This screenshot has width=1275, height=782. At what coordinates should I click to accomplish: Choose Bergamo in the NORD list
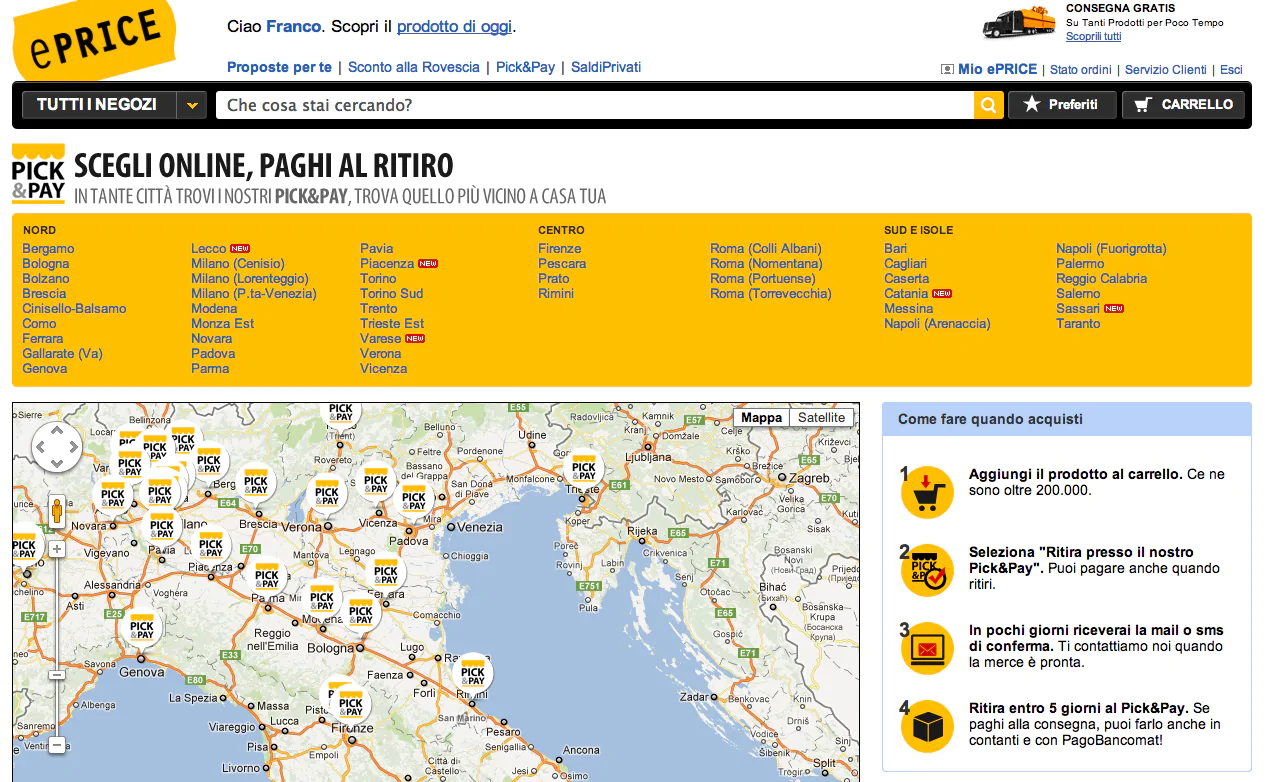[48, 249]
